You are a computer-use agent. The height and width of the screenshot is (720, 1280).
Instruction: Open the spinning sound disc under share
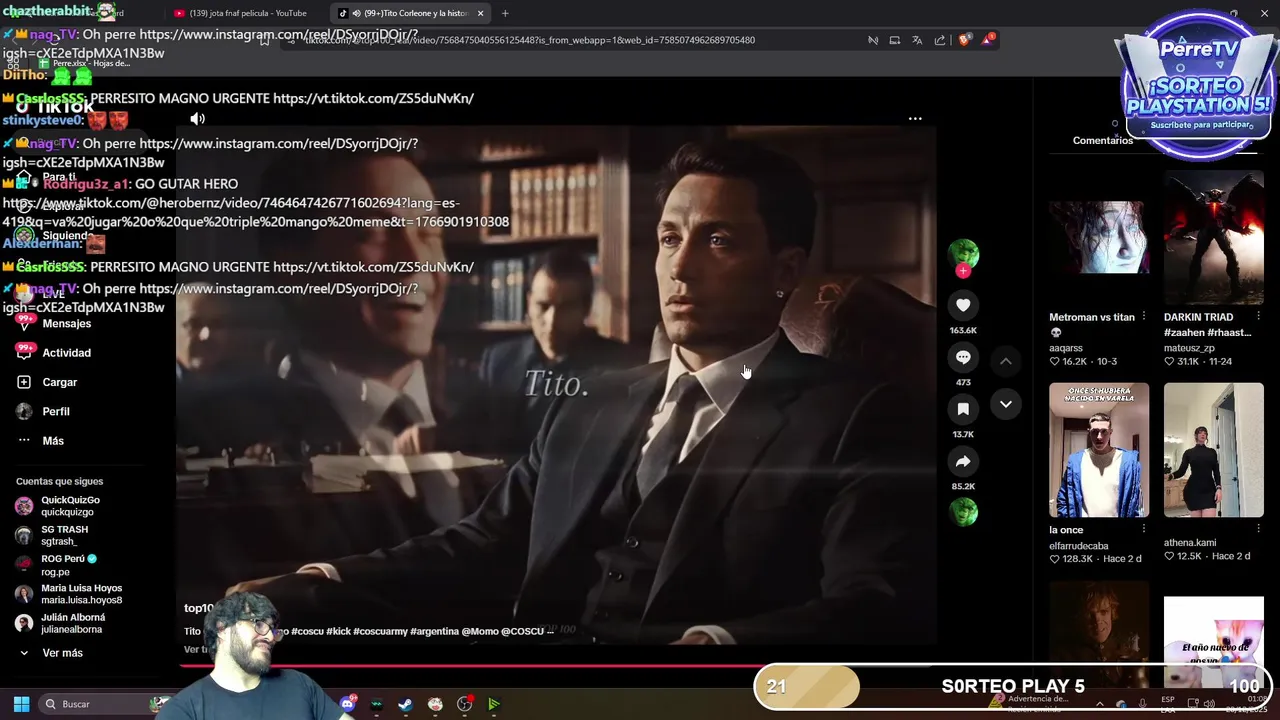(963, 512)
